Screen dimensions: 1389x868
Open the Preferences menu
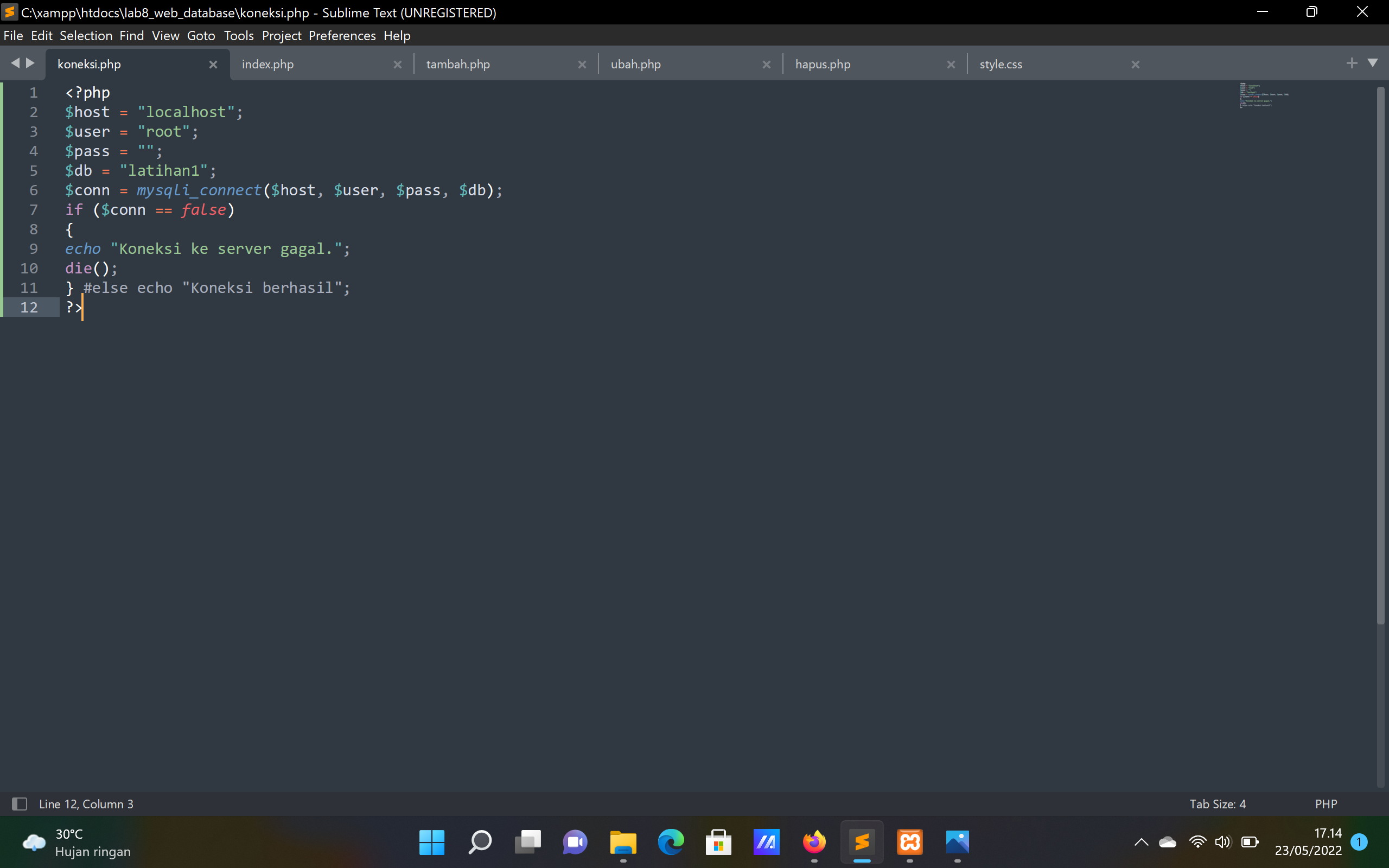point(342,36)
